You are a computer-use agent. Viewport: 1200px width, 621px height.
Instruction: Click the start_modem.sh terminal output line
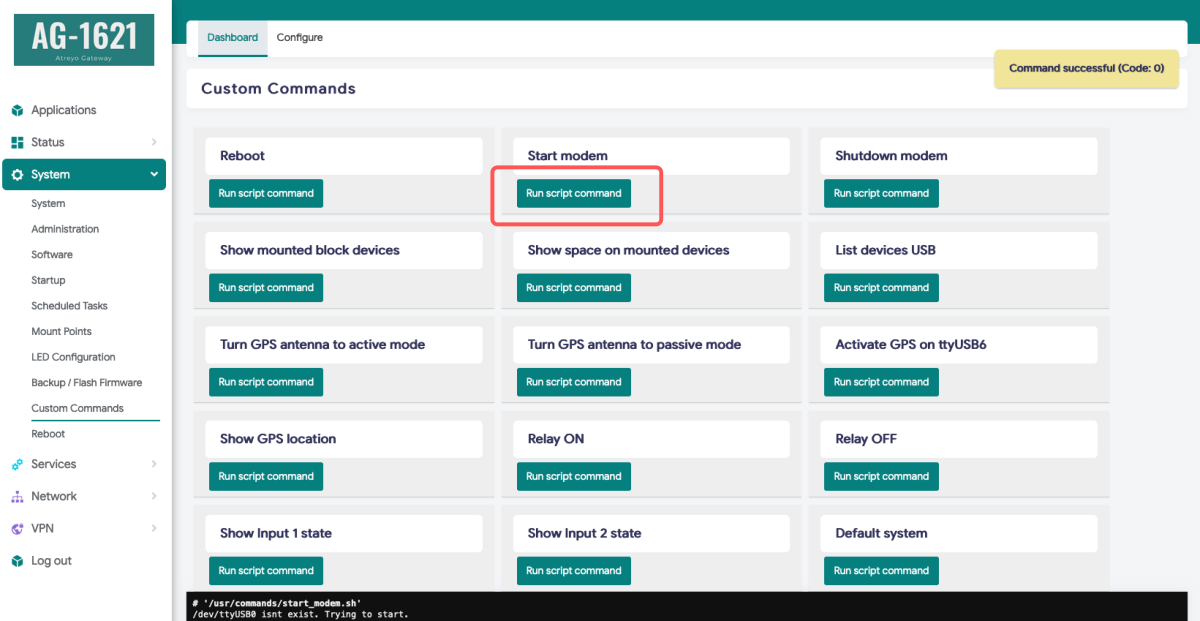tap(277, 604)
